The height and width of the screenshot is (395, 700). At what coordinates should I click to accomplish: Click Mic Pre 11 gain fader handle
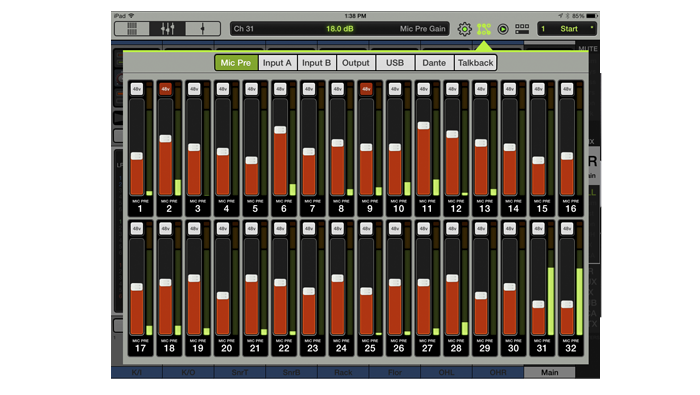tap(424, 125)
